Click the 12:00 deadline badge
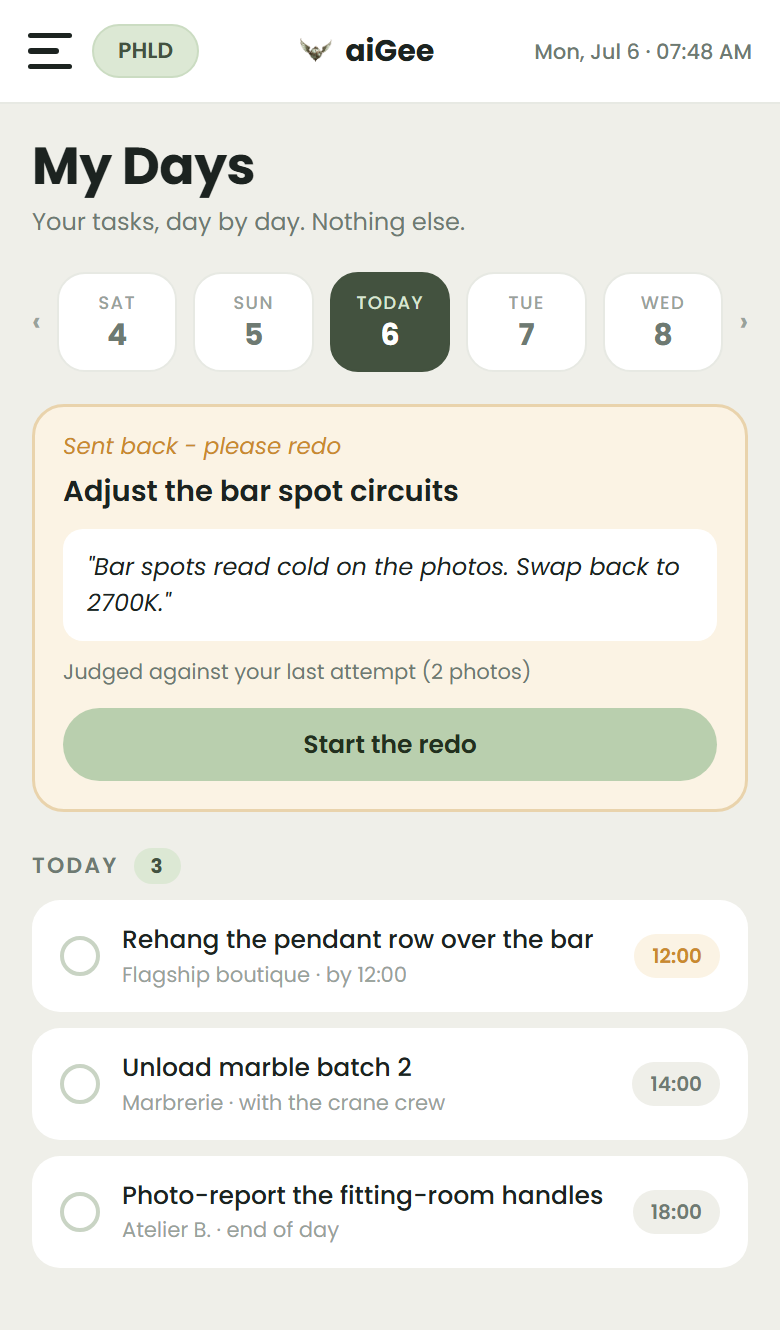 click(677, 956)
